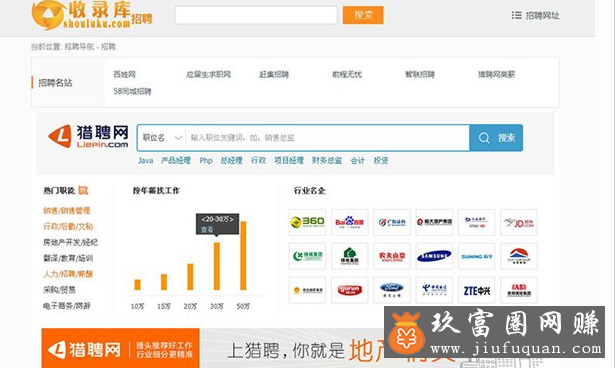Viewport: 615px width, 368px height.
Task: Open the Samsung logo tile
Action: [x=434, y=256]
